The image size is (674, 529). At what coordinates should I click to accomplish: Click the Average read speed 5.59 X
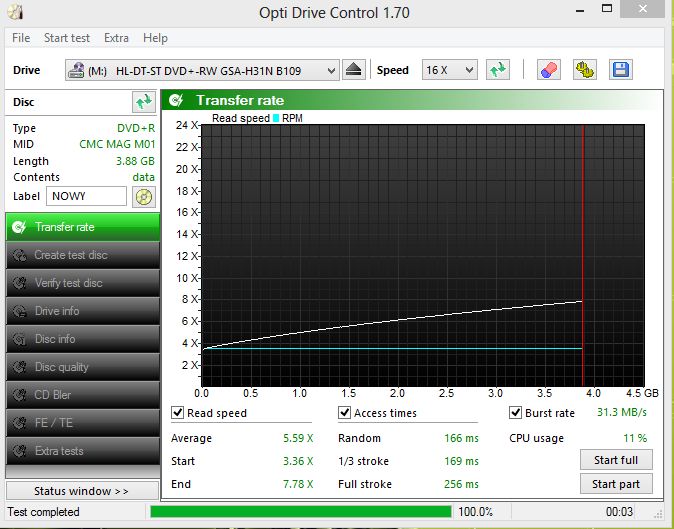pos(298,438)
